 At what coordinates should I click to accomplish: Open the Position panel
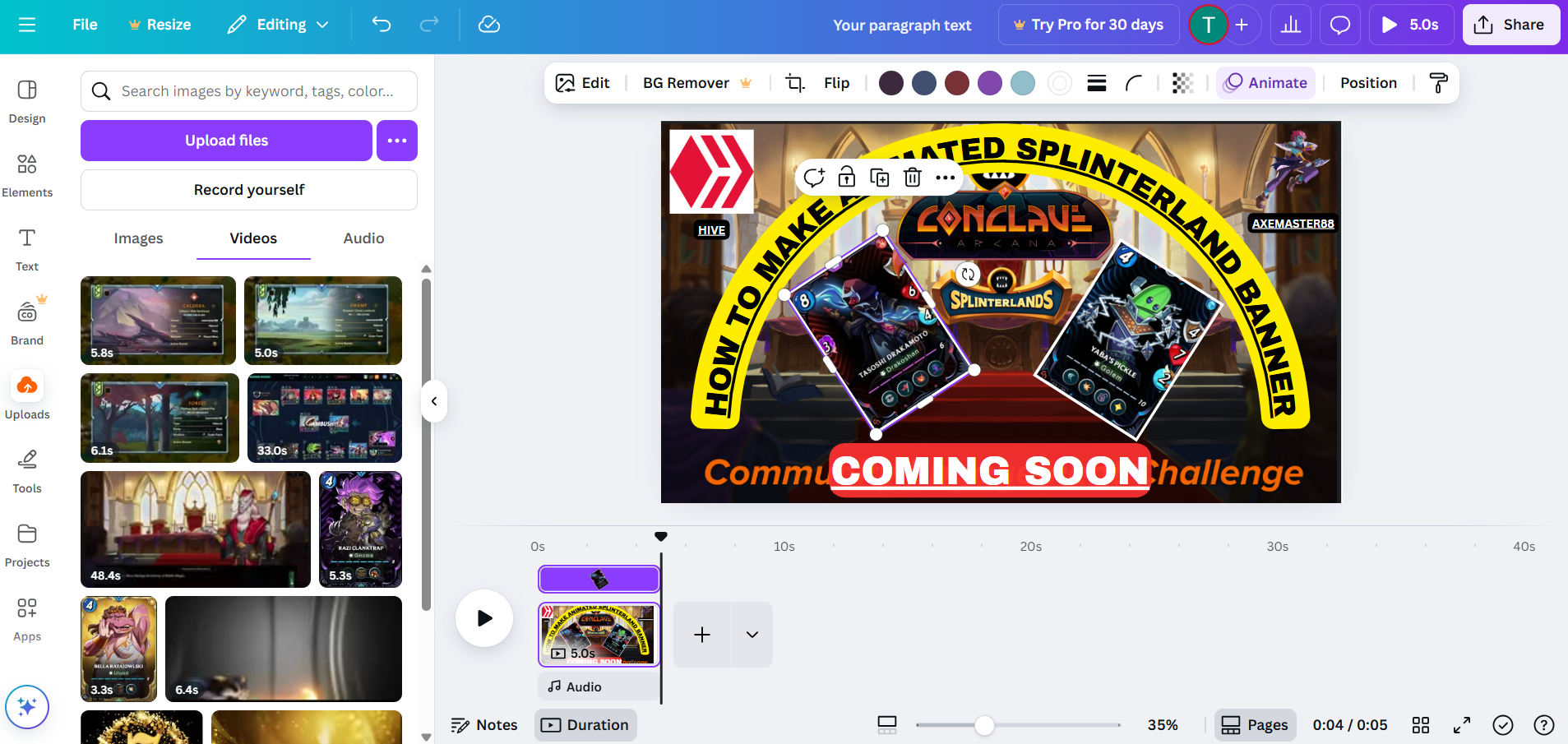[x=1368, y=83]
